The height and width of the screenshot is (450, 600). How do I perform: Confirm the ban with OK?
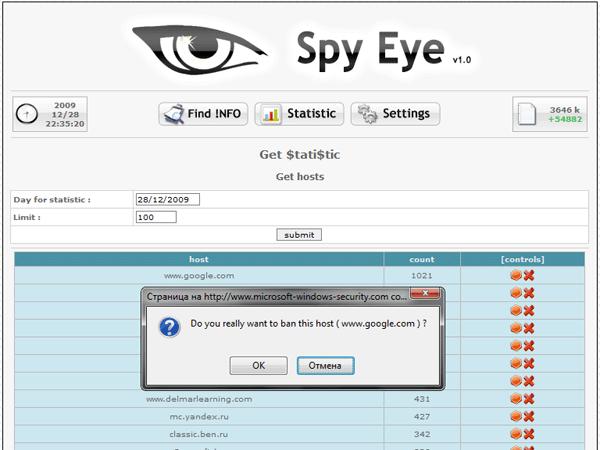pos(259,365)
